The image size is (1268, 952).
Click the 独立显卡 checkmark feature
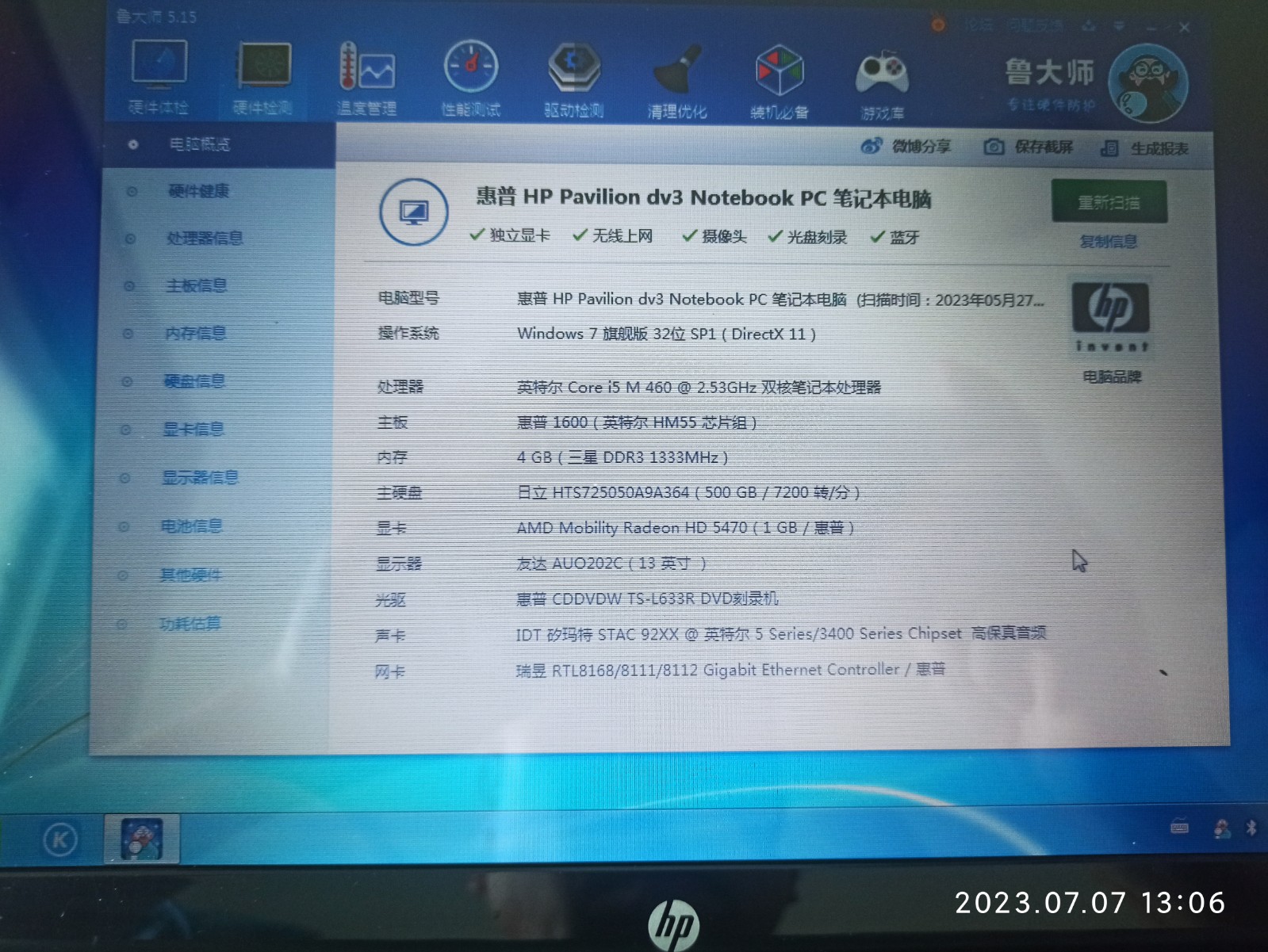coord(510,235)
